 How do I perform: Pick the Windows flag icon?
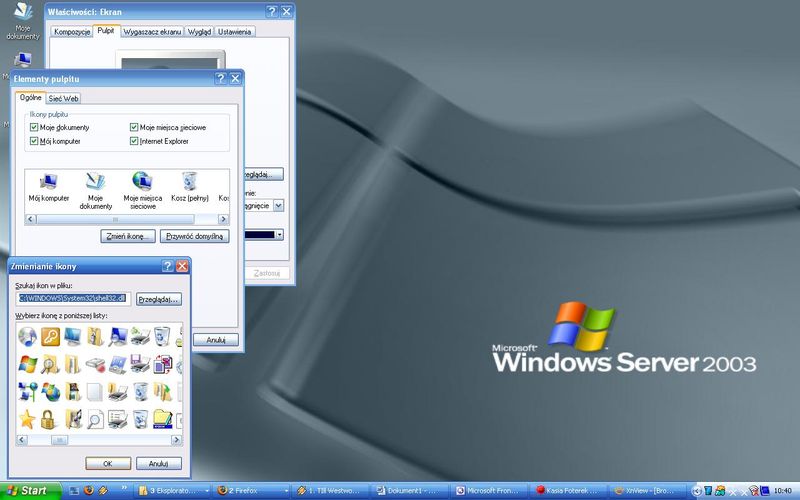[x=27, y=364]
